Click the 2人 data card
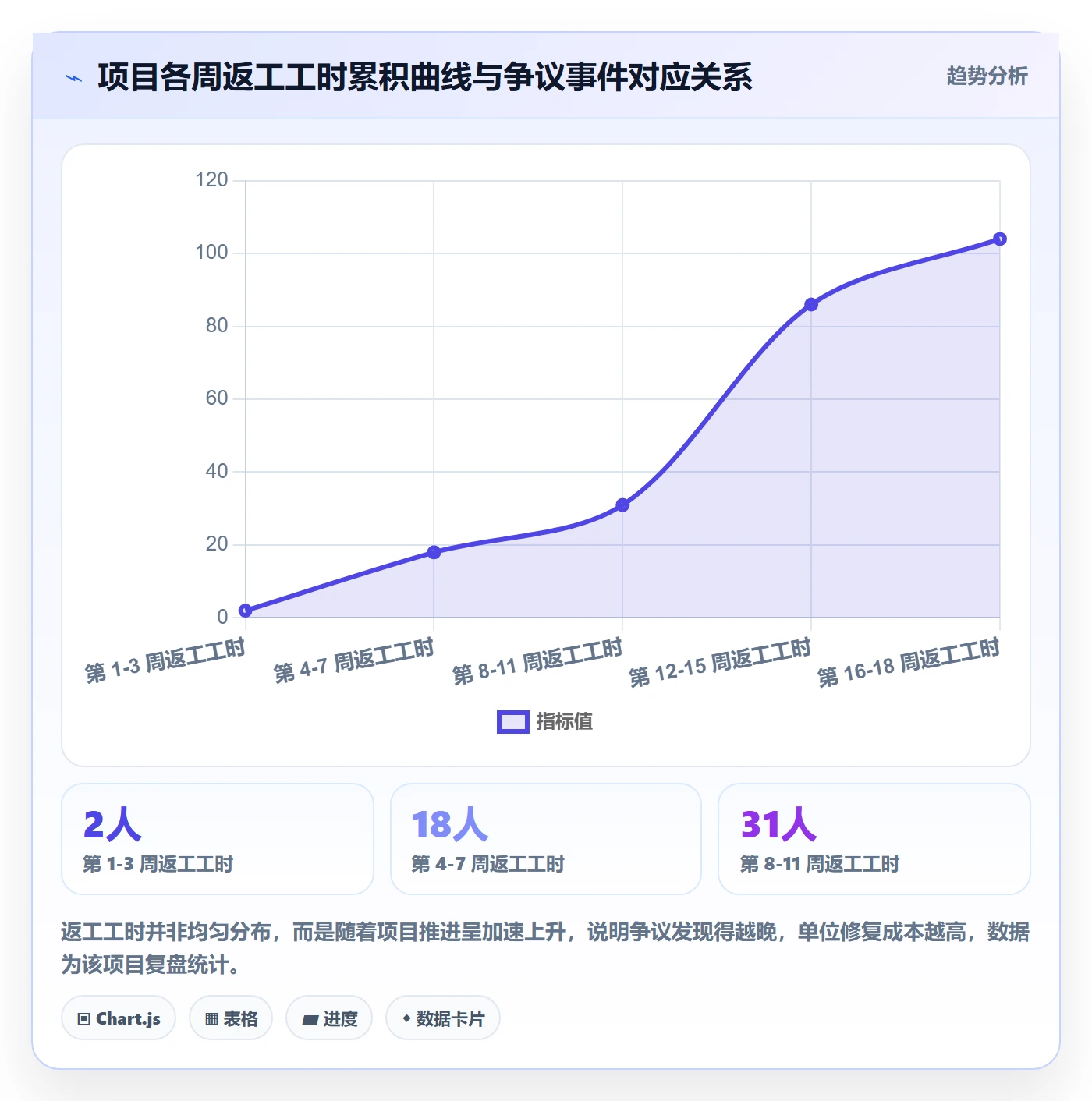 click(x=218, y=839)
